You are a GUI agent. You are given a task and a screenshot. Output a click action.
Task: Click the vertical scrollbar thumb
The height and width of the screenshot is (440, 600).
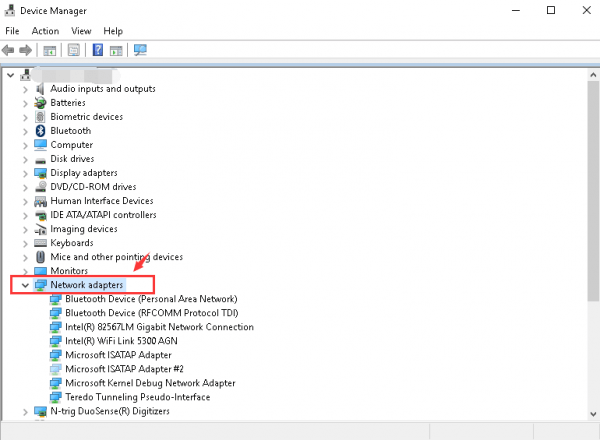pyautogui.click(x=593, y=191)
